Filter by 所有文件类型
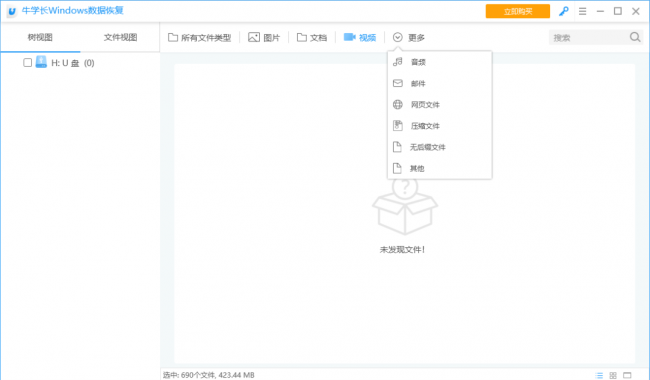 pos(199,37)
